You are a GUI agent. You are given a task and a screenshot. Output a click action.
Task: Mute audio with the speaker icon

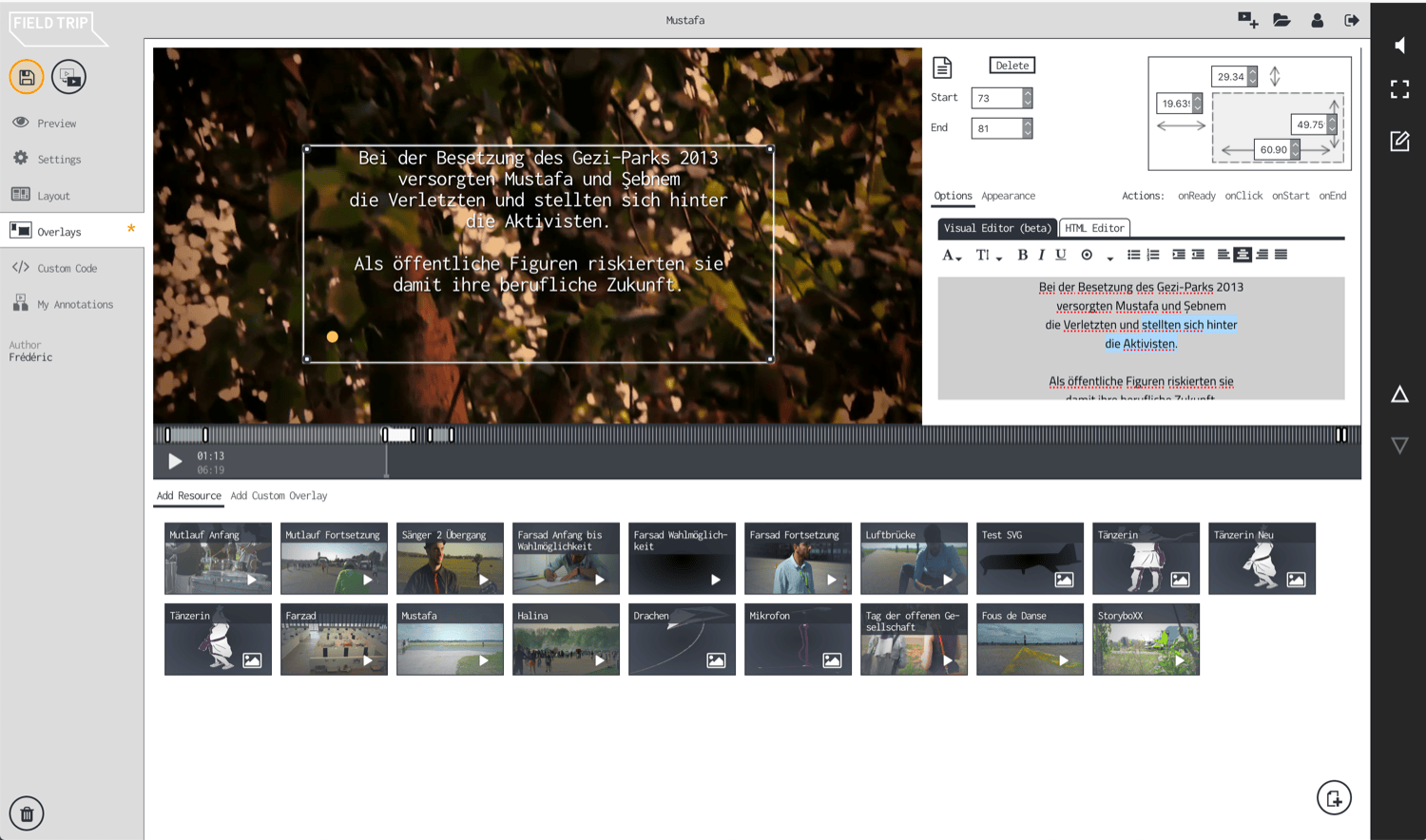[x=1399, y=46]
